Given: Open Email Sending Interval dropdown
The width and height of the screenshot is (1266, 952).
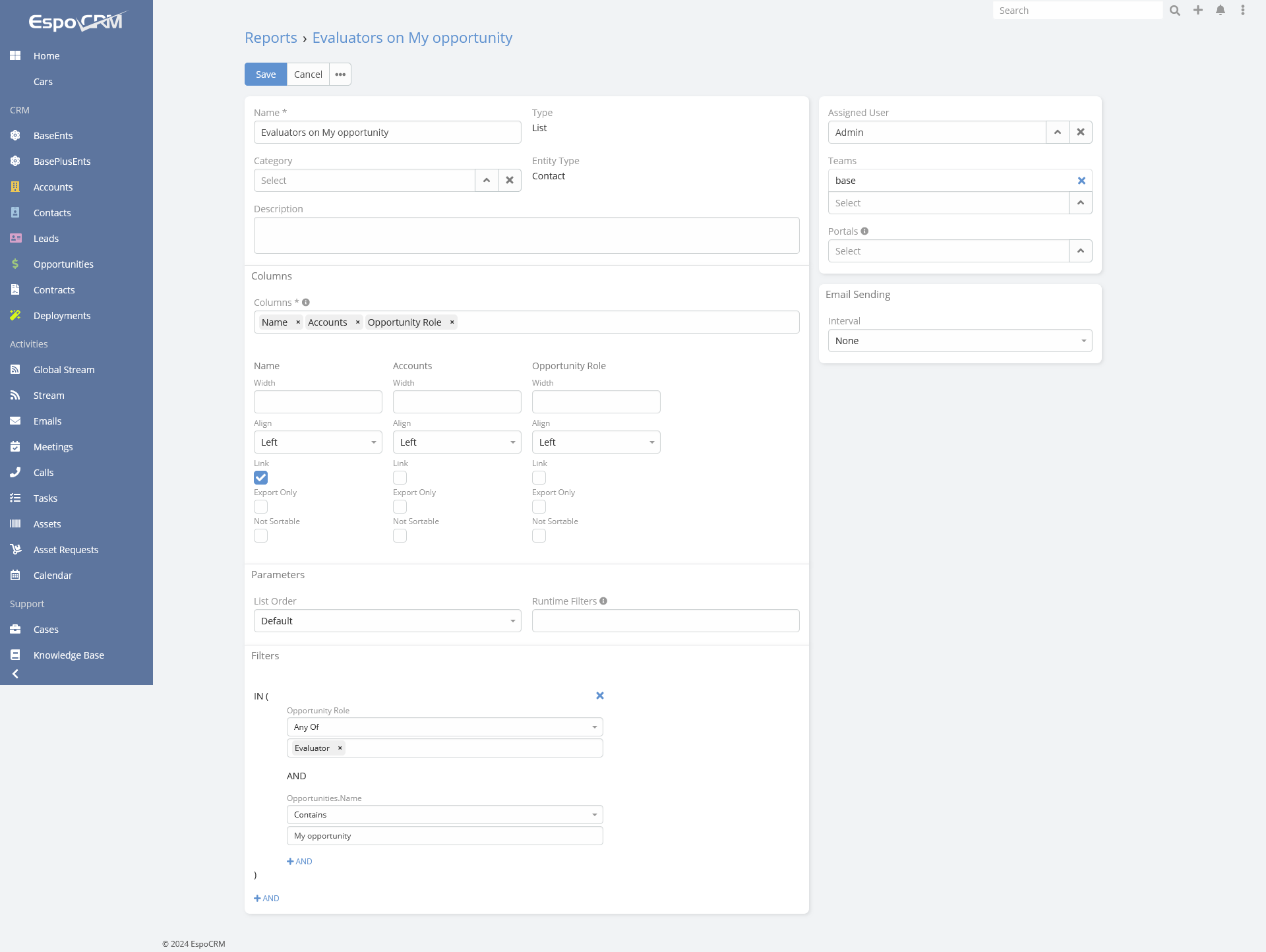Looking at the screenshot, I should tap(959, 341).
